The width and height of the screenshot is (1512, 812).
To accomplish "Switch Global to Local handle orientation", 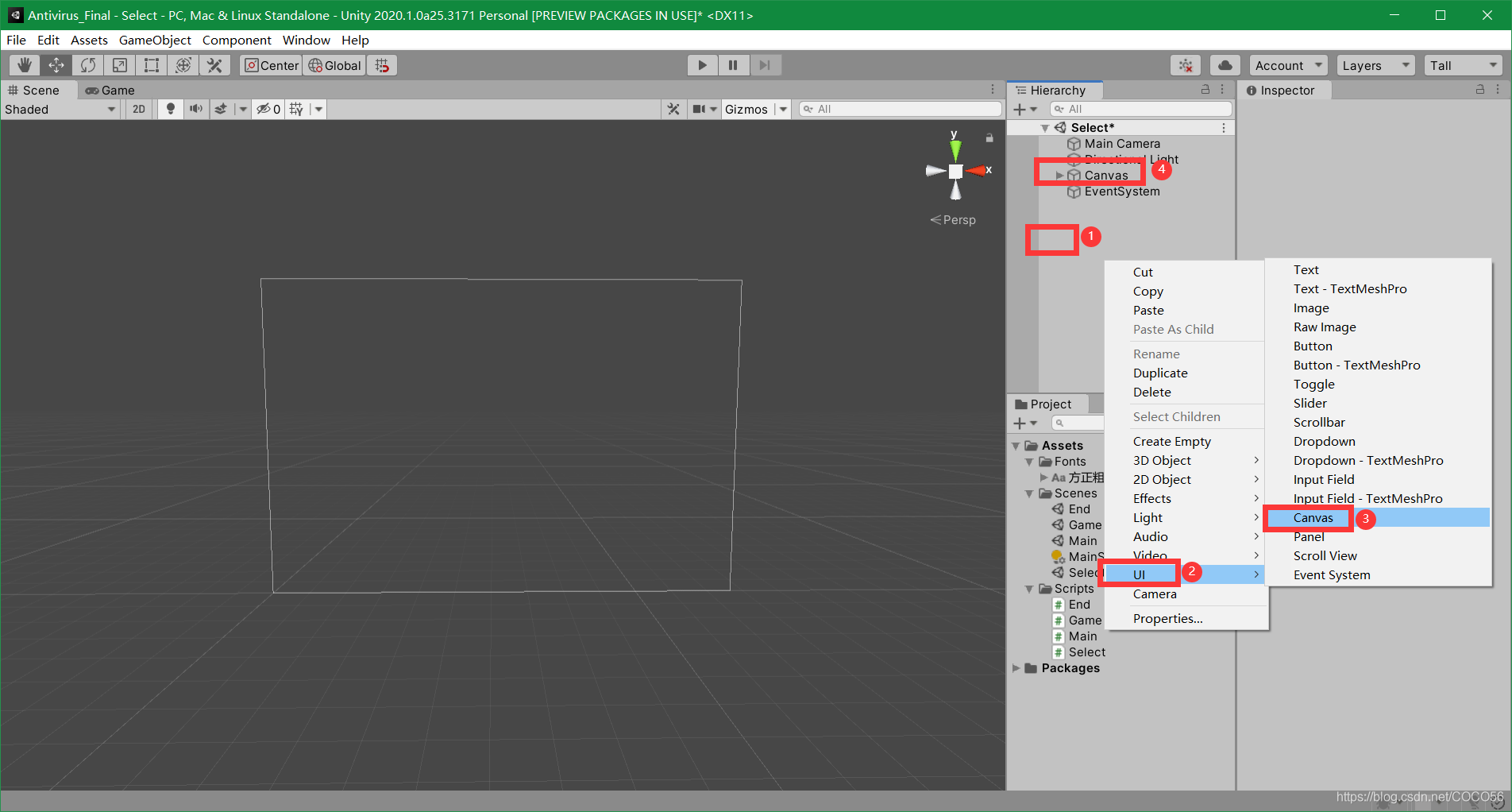I will click(334, 65).
